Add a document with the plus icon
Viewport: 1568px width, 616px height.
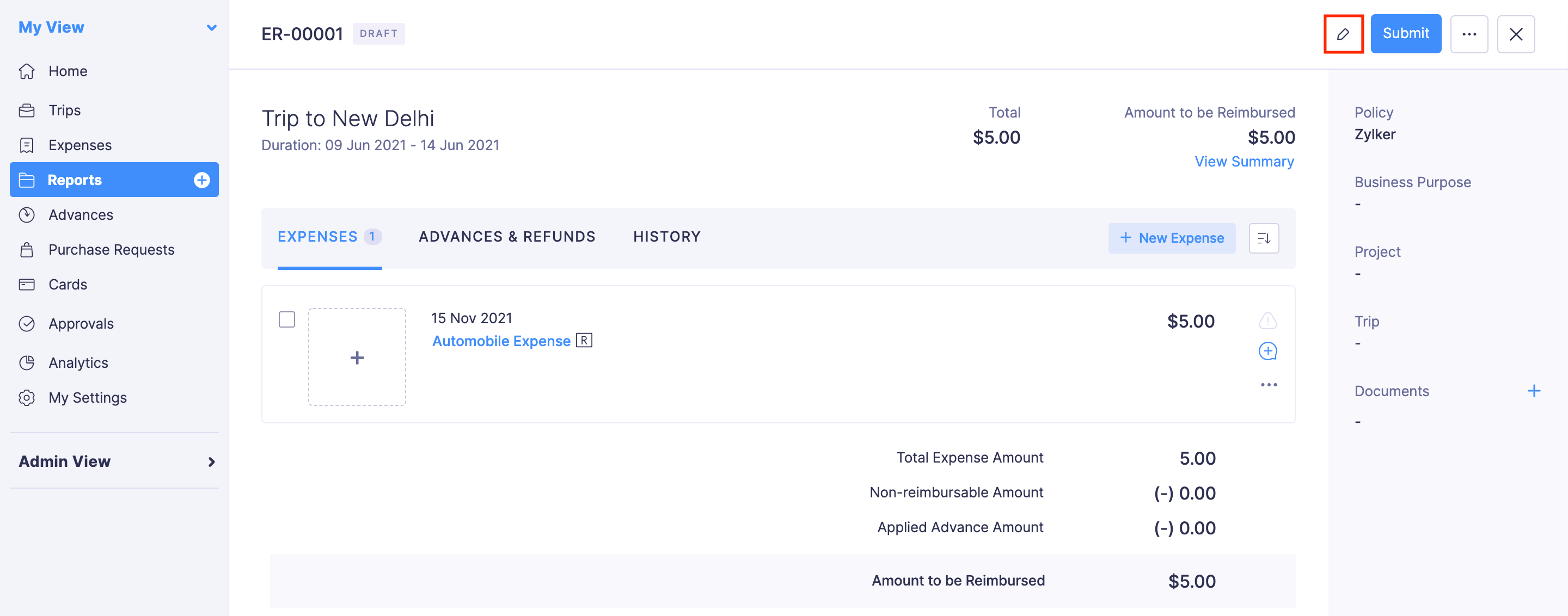click(1533, 391)
